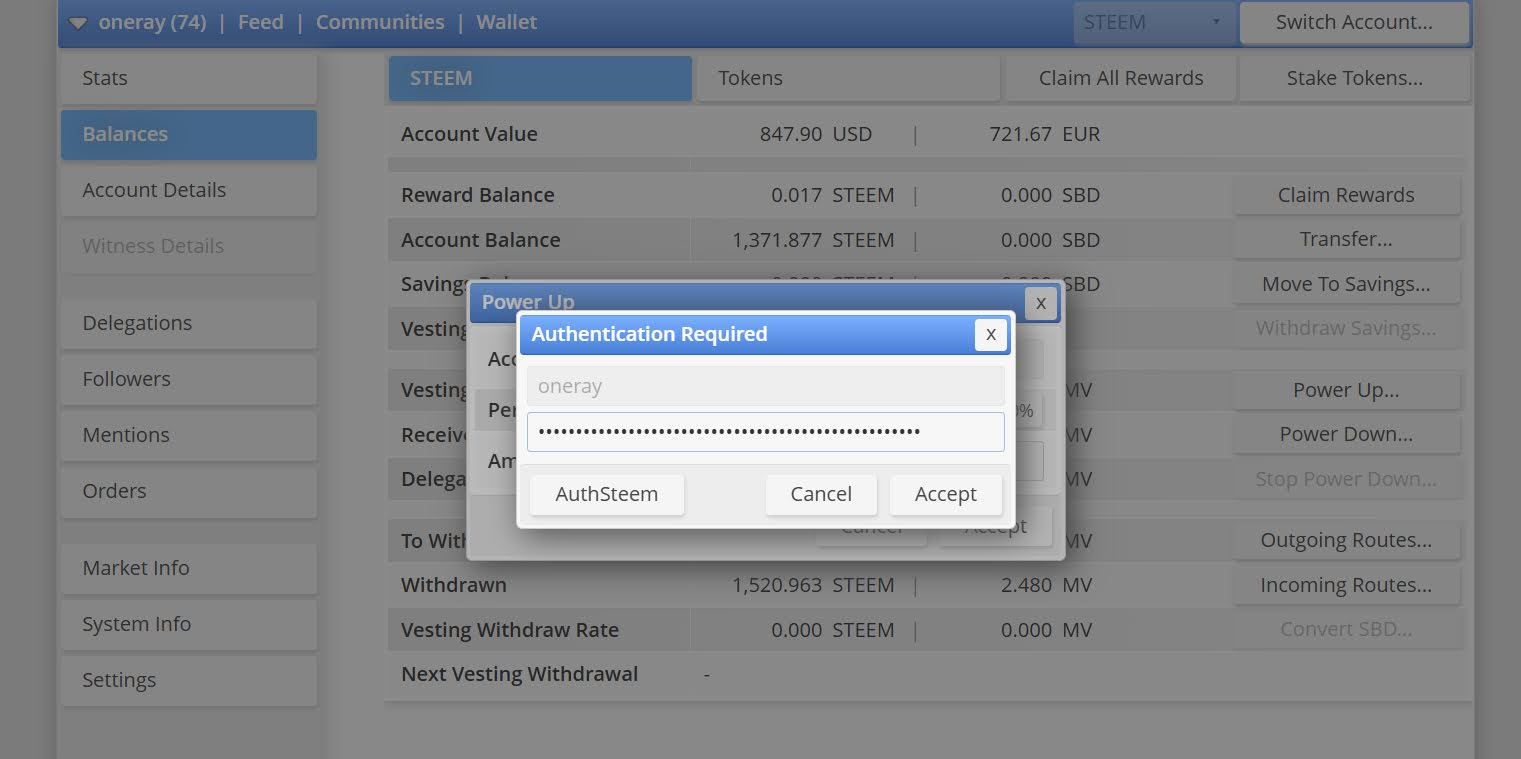Open Mentions in the sidebar
1521x759 pixels.
pyautogui.click(x=189, y=435)
